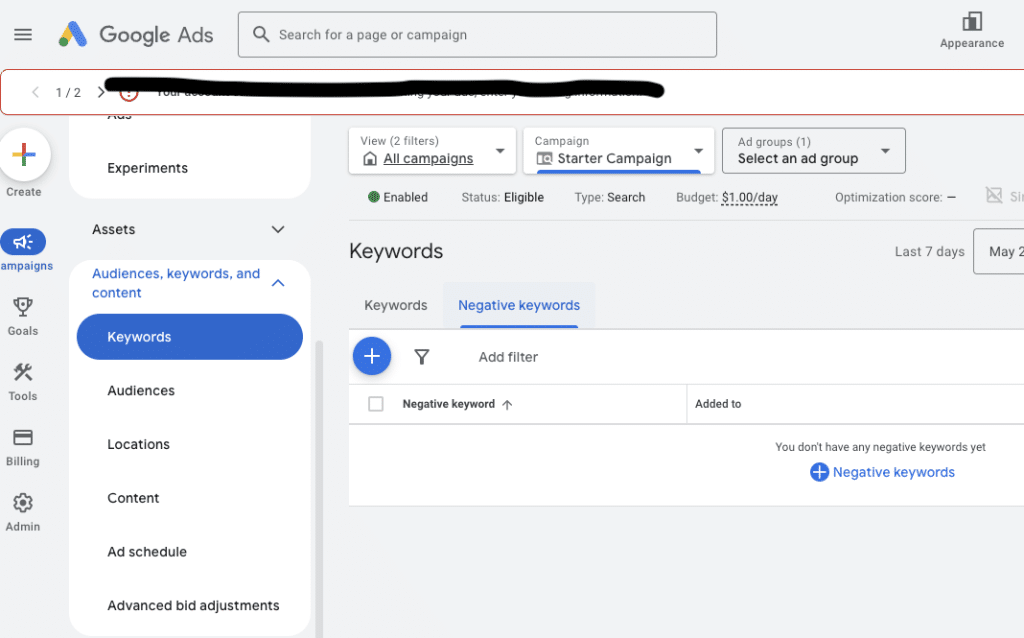
Task: Click the sidebar vertical scrollbar
Action: (x=319, y=488)
